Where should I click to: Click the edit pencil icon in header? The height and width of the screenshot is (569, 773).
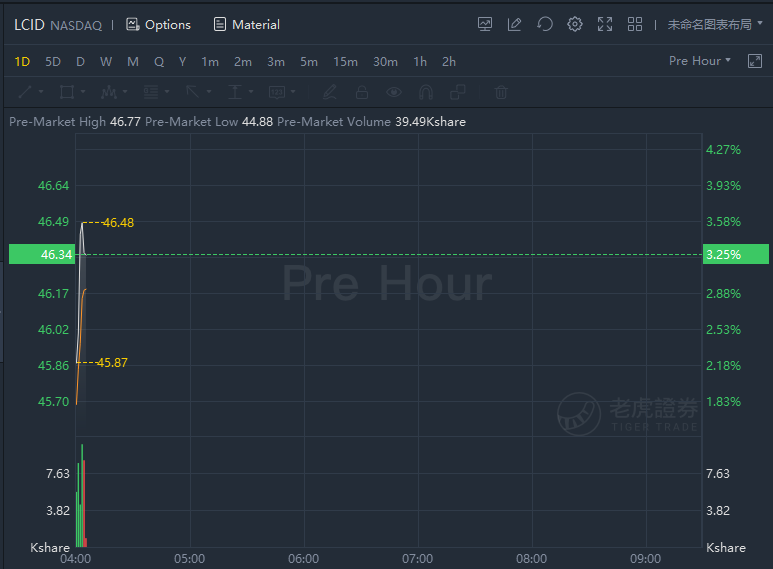tap(514, 24)
